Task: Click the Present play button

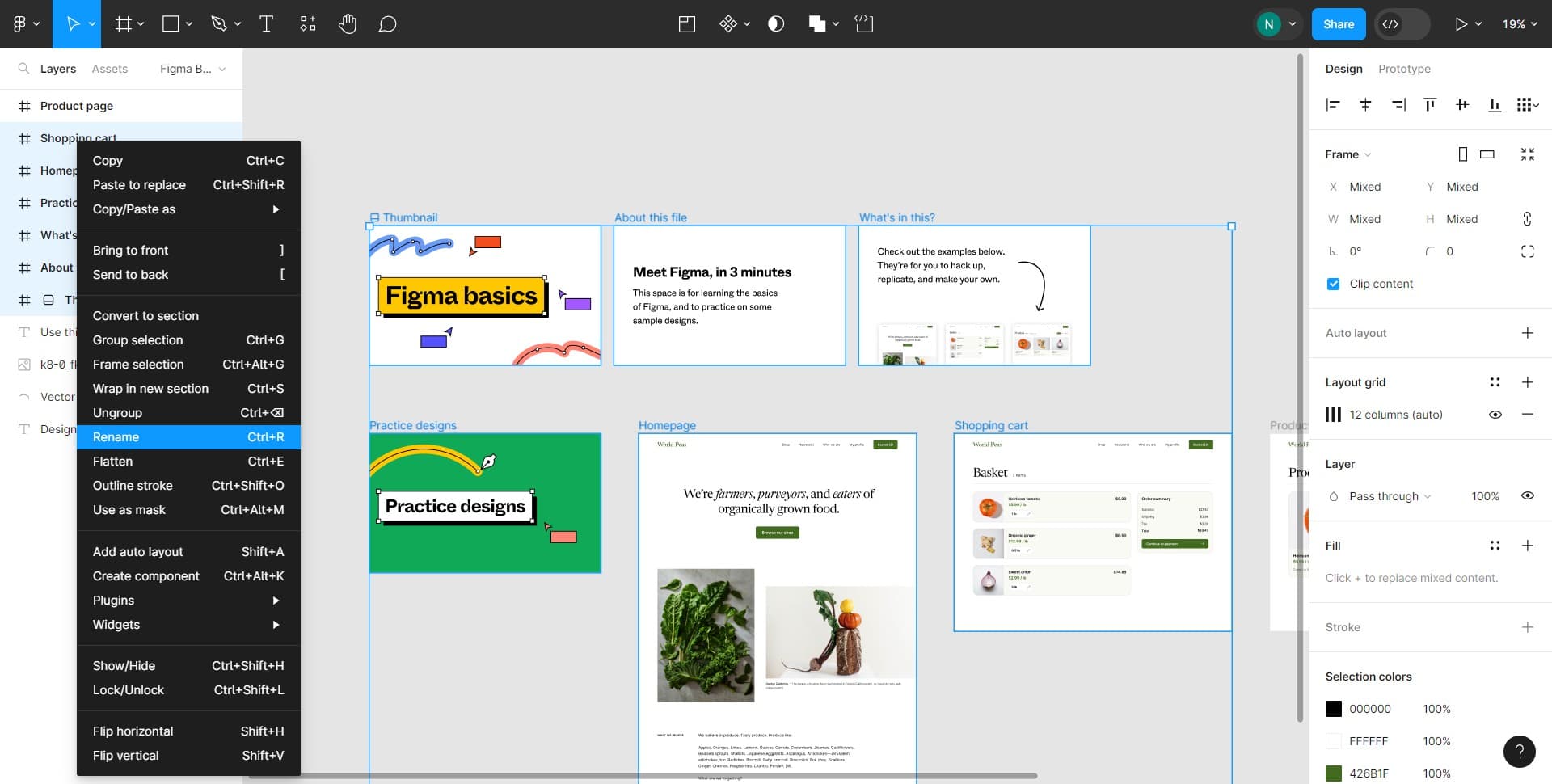Action: (x=1460, y=24)
